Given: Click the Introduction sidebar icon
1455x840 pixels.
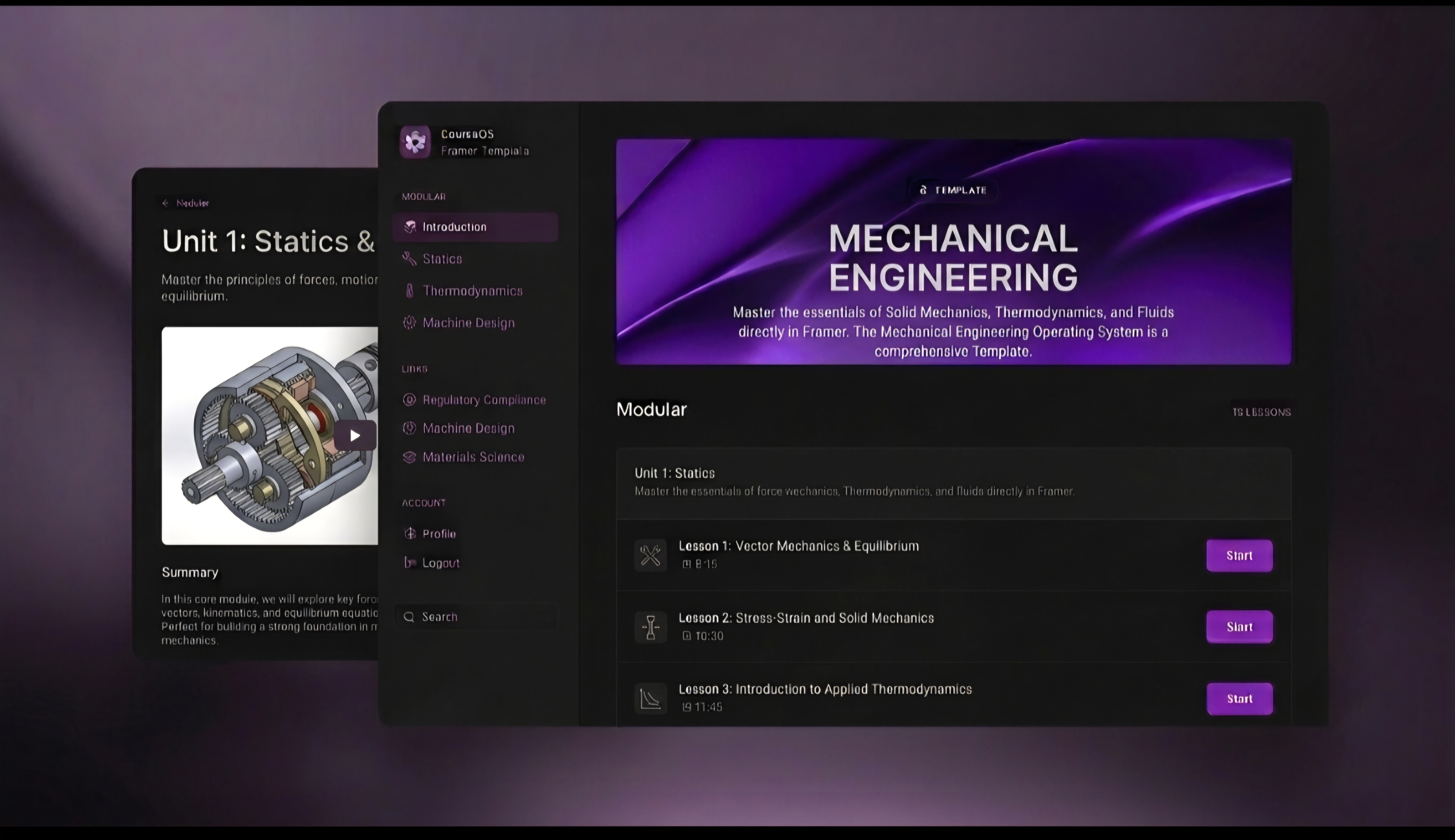Looking at the screenshot, I should click(x=410, y=227).
